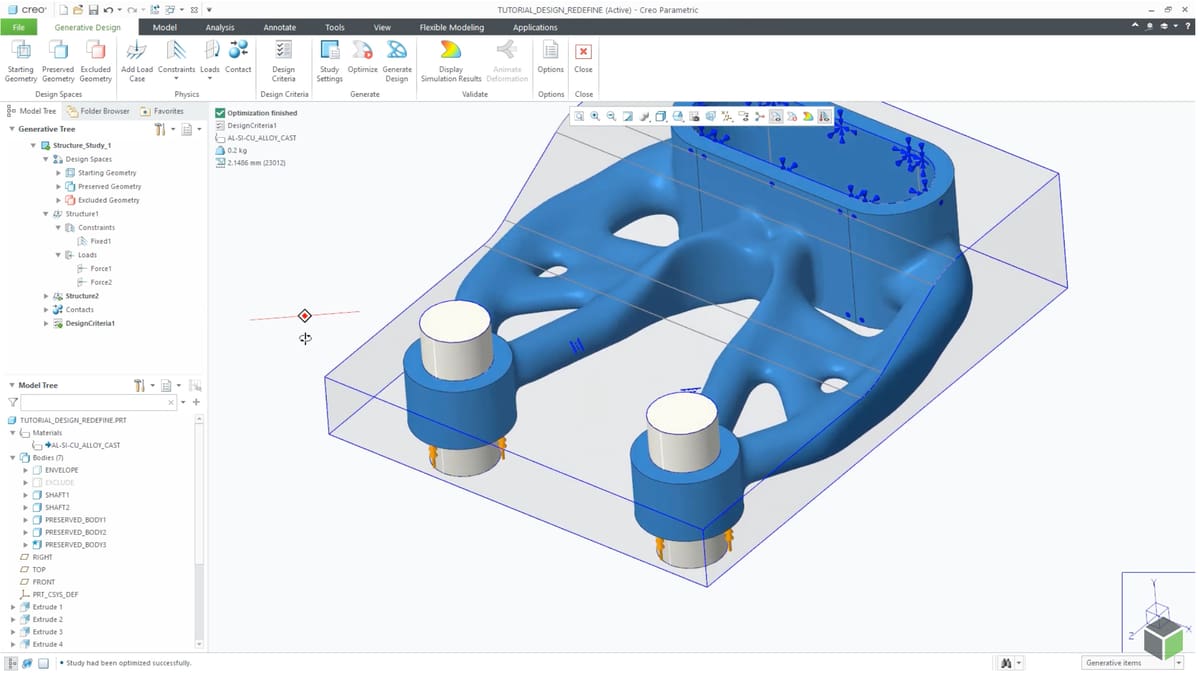Screen dimensions: 1200x676
Task: Expand the ENVELOPE body node
Action: [26, 470]
